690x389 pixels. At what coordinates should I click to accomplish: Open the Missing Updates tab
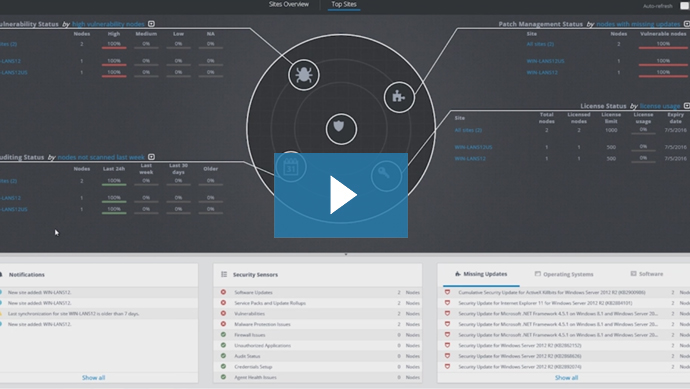[481, 274]
